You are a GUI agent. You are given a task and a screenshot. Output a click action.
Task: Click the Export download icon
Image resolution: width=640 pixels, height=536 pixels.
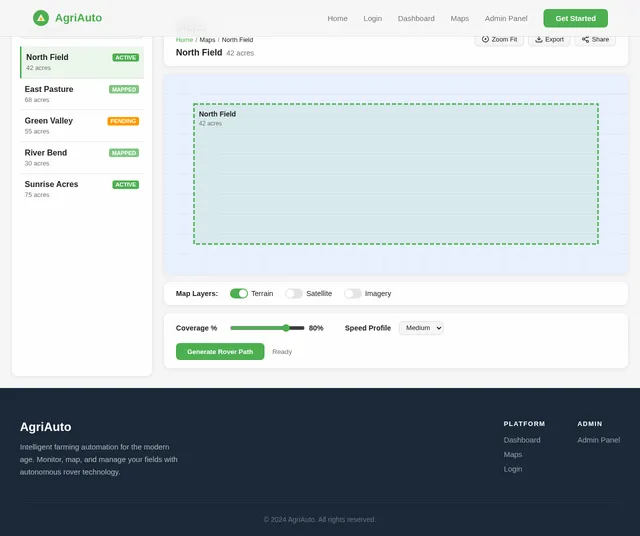[x=539, y=39]
